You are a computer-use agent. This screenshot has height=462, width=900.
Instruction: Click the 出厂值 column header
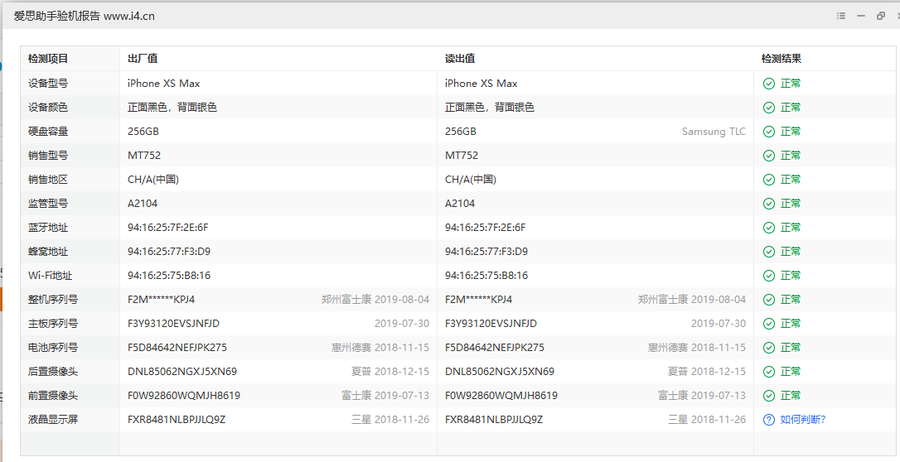[142, 59]
